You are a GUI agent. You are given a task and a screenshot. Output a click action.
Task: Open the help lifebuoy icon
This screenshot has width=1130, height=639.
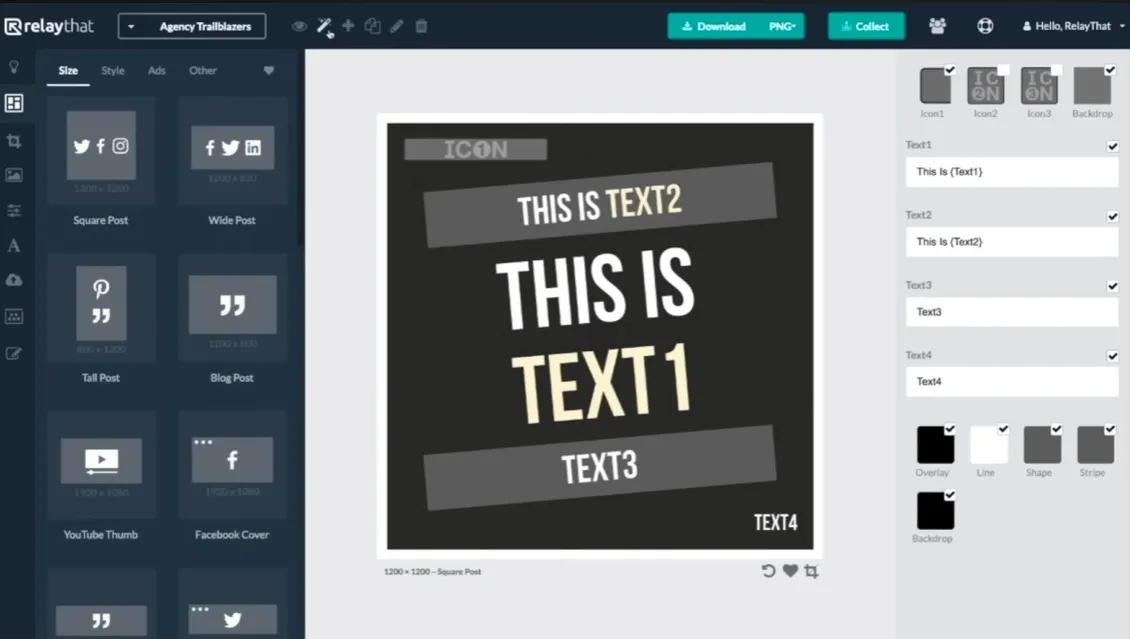coord(985,27)
